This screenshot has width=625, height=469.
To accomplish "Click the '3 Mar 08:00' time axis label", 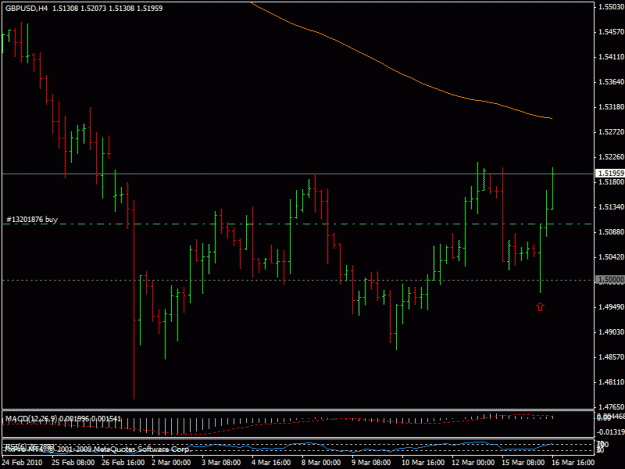I will (x=221, y=462).
